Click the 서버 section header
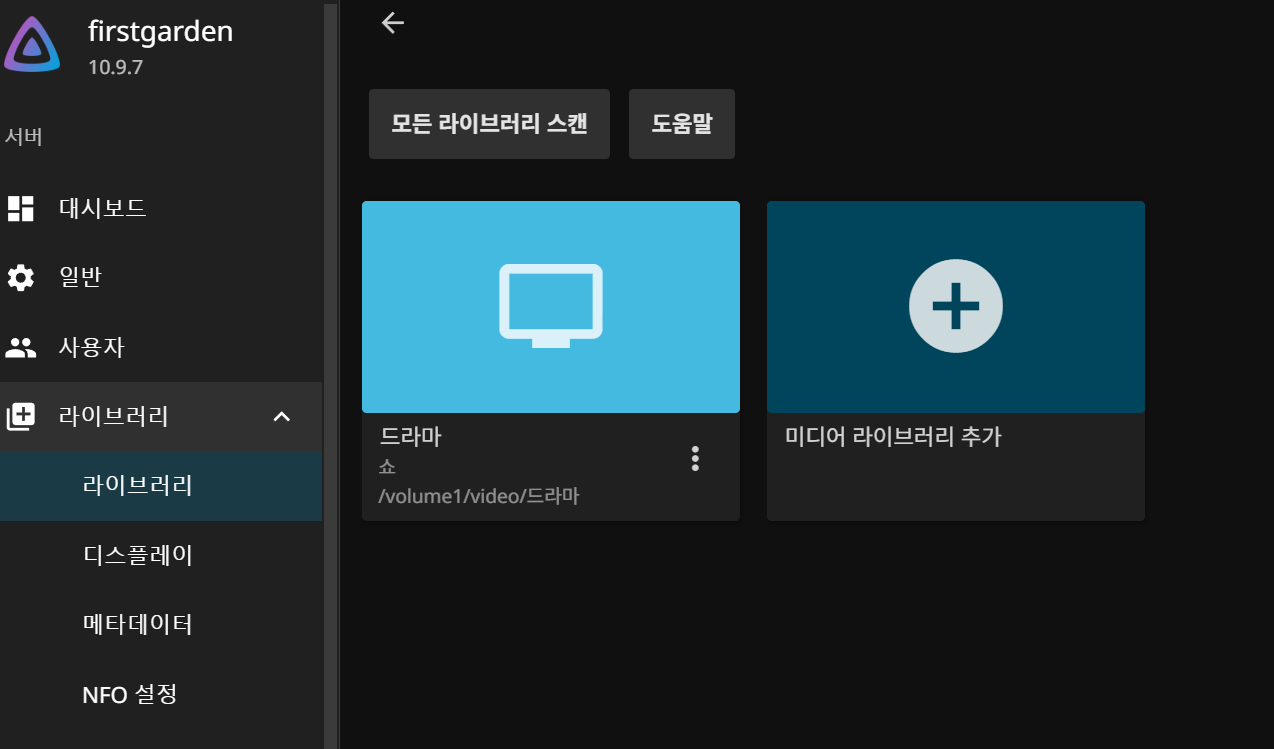 click(23, 137)
